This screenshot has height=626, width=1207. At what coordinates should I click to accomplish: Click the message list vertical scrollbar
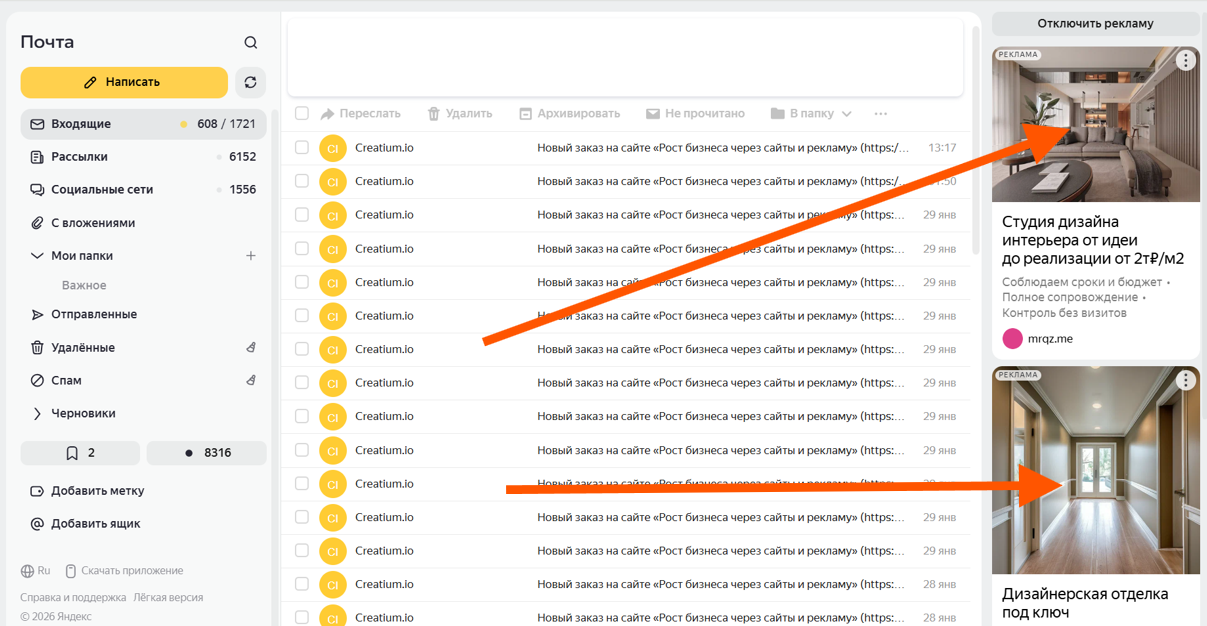click(976, 140)
